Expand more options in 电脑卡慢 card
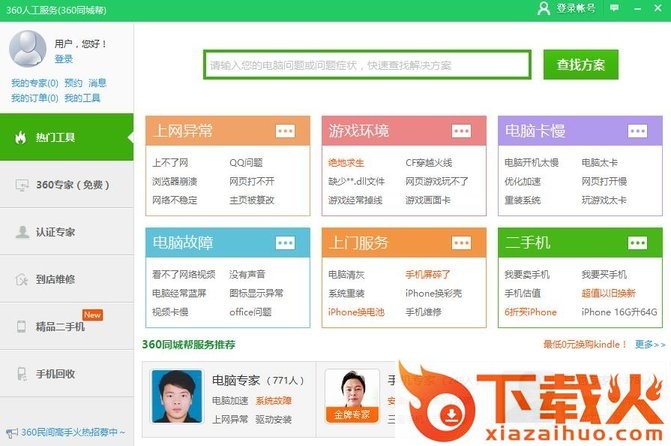671x446 pixels. pos(636,131)
